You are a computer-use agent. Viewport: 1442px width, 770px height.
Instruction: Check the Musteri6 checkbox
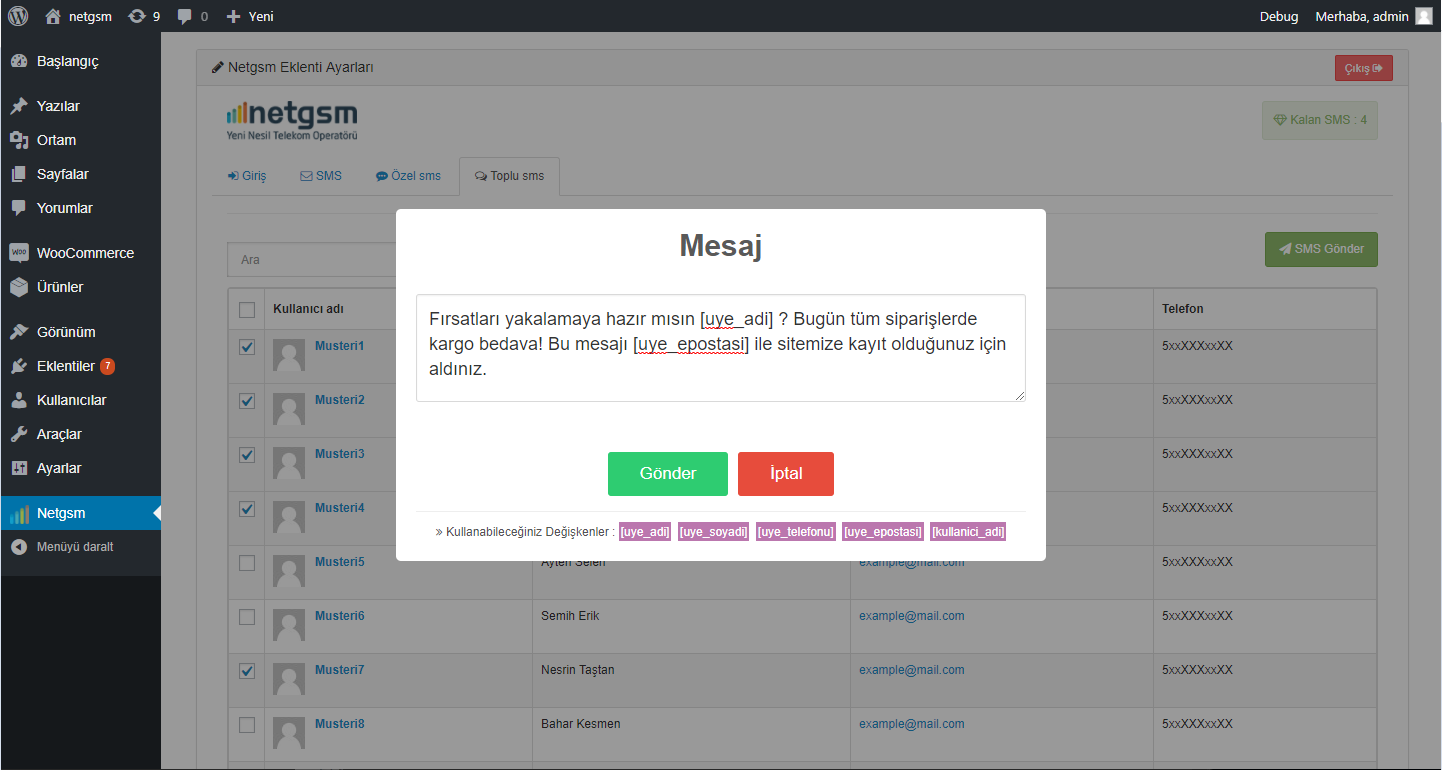(x=247, y=617)
